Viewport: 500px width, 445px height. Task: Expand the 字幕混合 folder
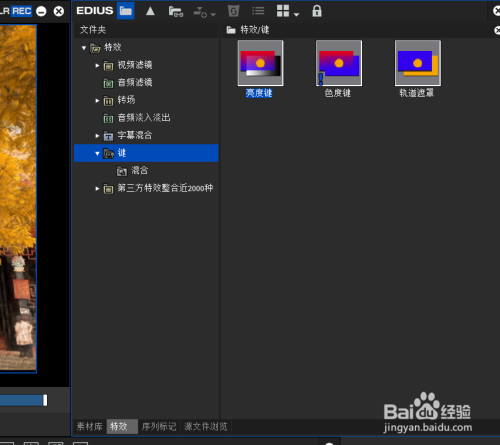[x=97, y=136]
